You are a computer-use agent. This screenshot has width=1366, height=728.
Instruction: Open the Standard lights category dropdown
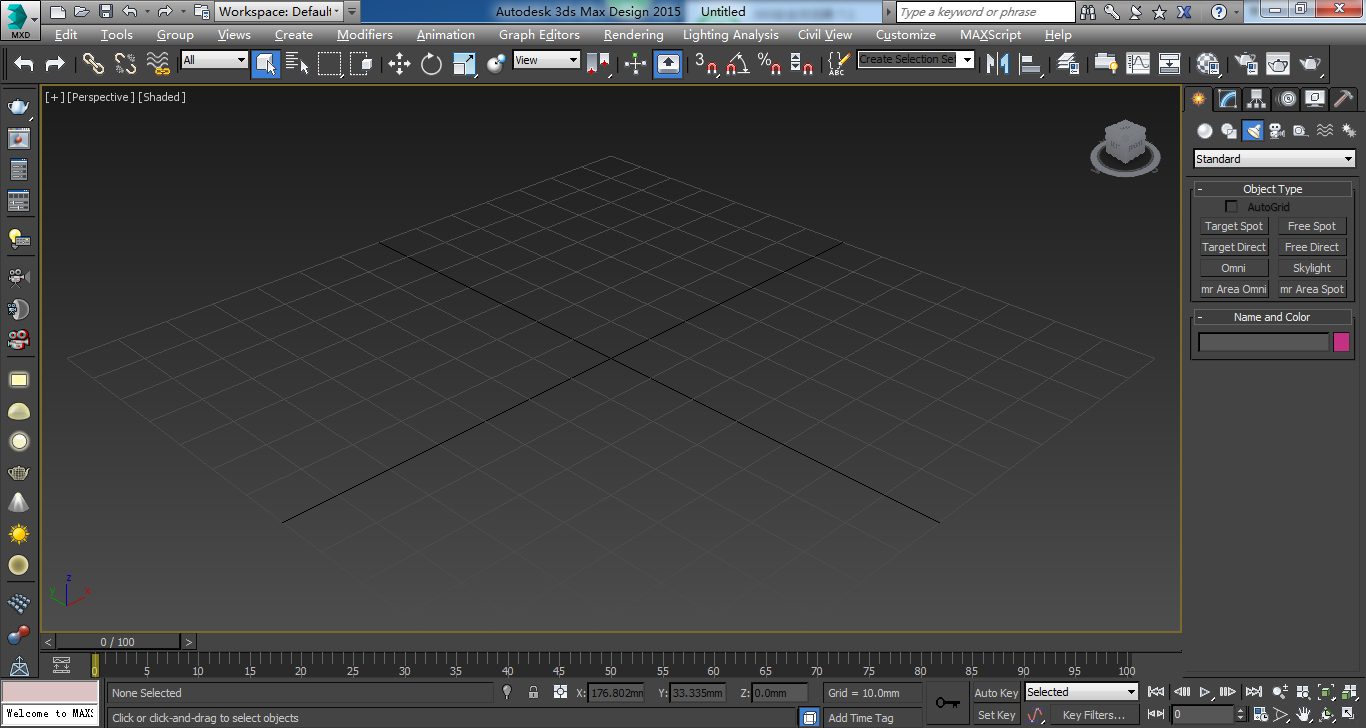(x=1272, y=158)
